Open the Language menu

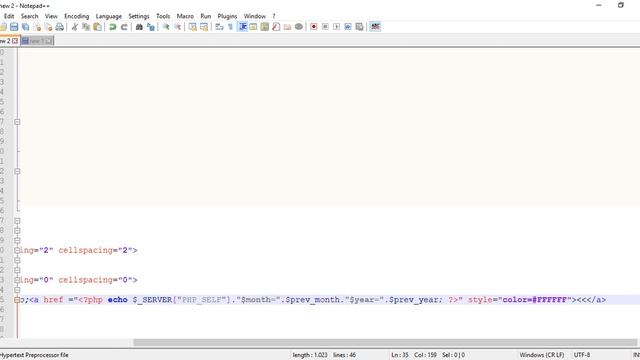click(x=109, y=16)
